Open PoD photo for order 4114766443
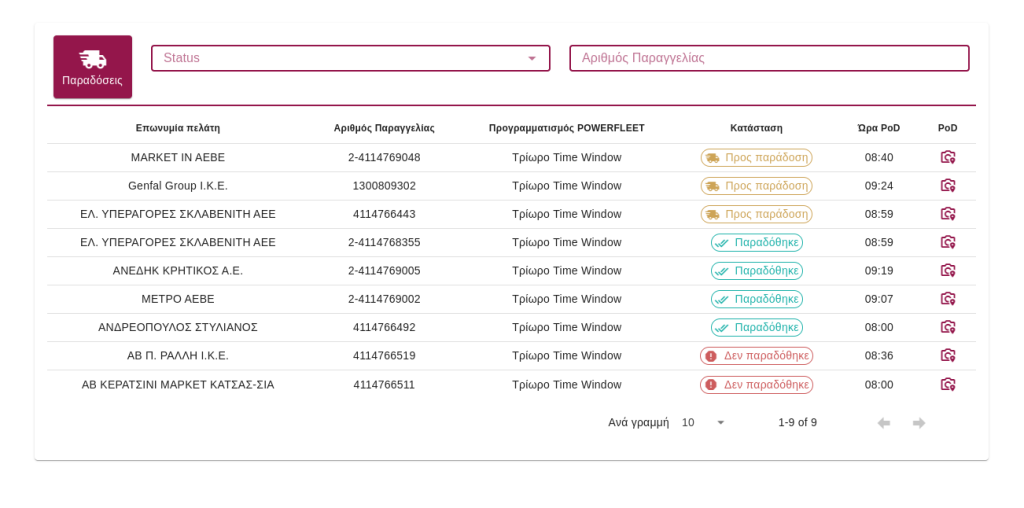The image size is (1024, 508). click(947, 214)
